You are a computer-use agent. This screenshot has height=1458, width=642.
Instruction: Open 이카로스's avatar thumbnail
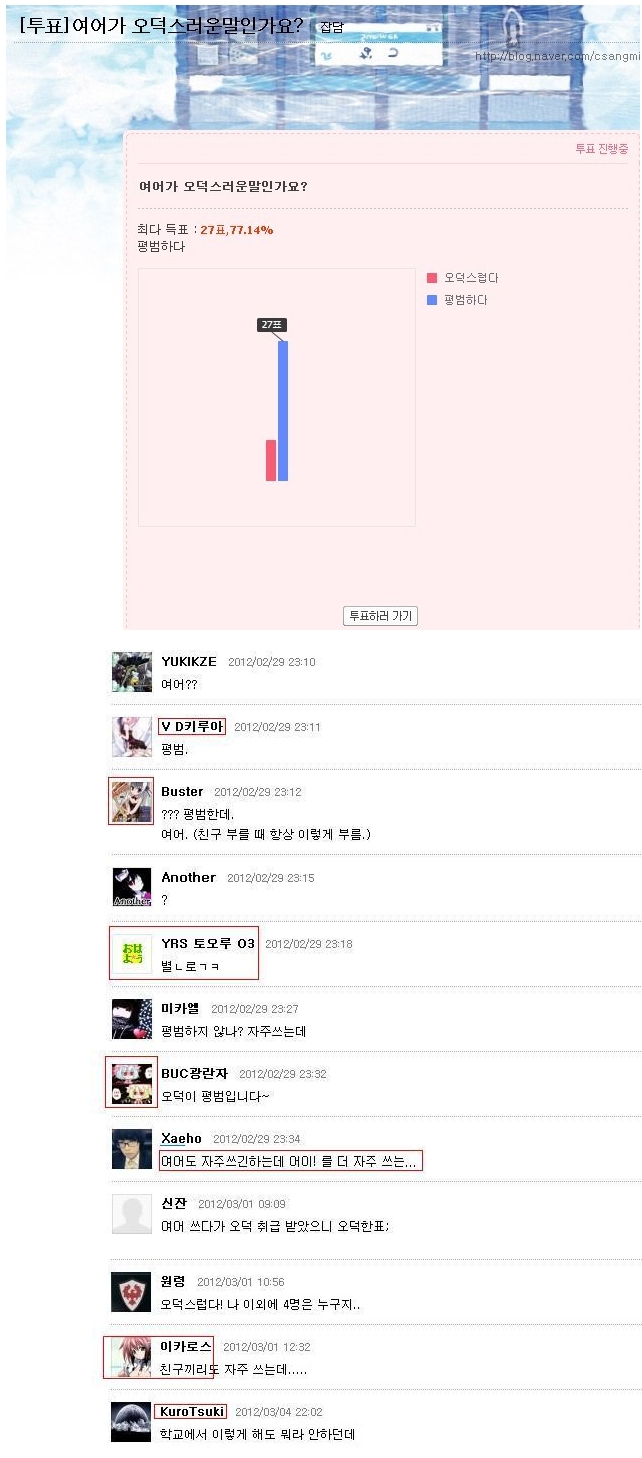point(132,1357)
